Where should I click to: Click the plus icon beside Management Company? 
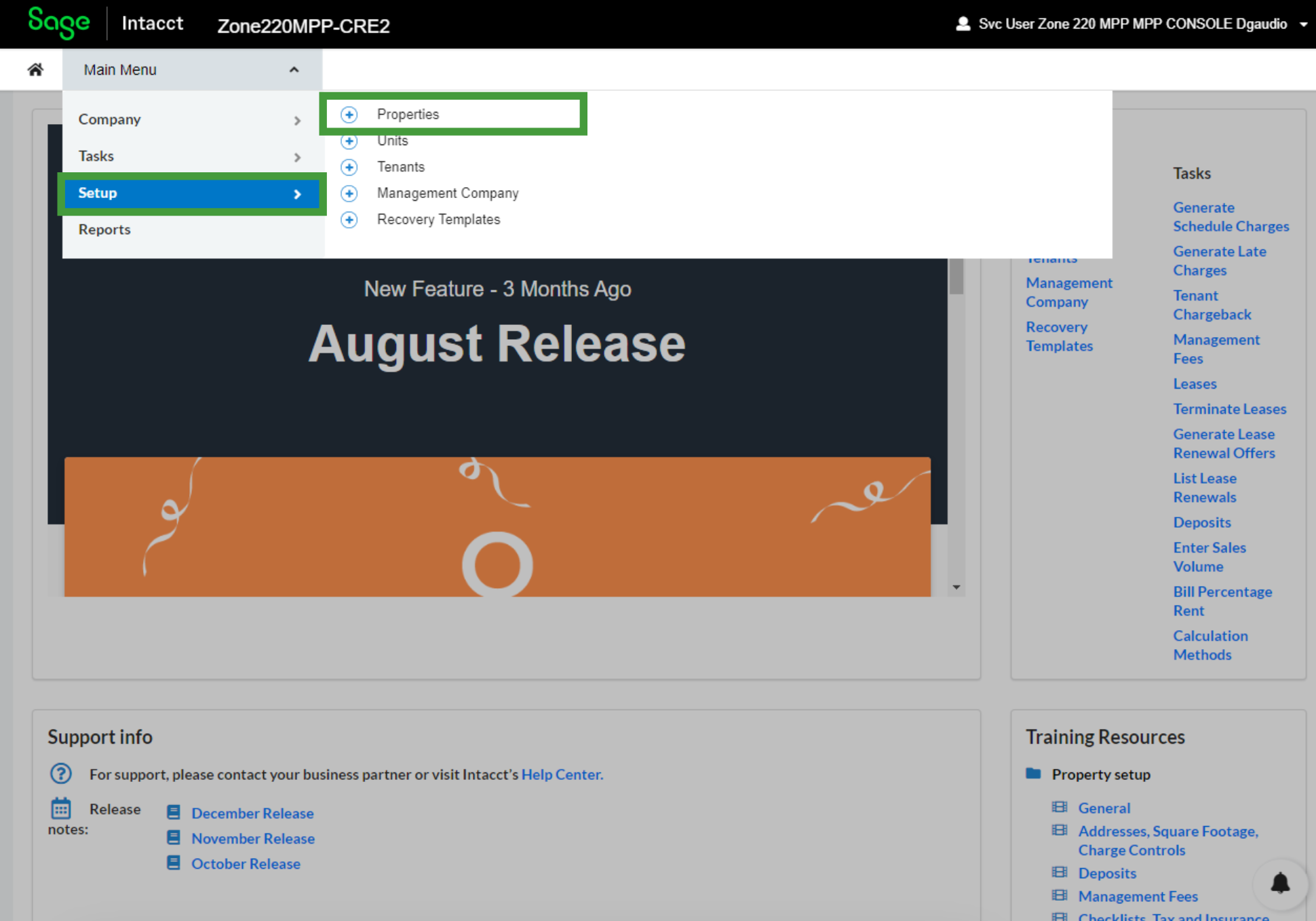[349, 193]
